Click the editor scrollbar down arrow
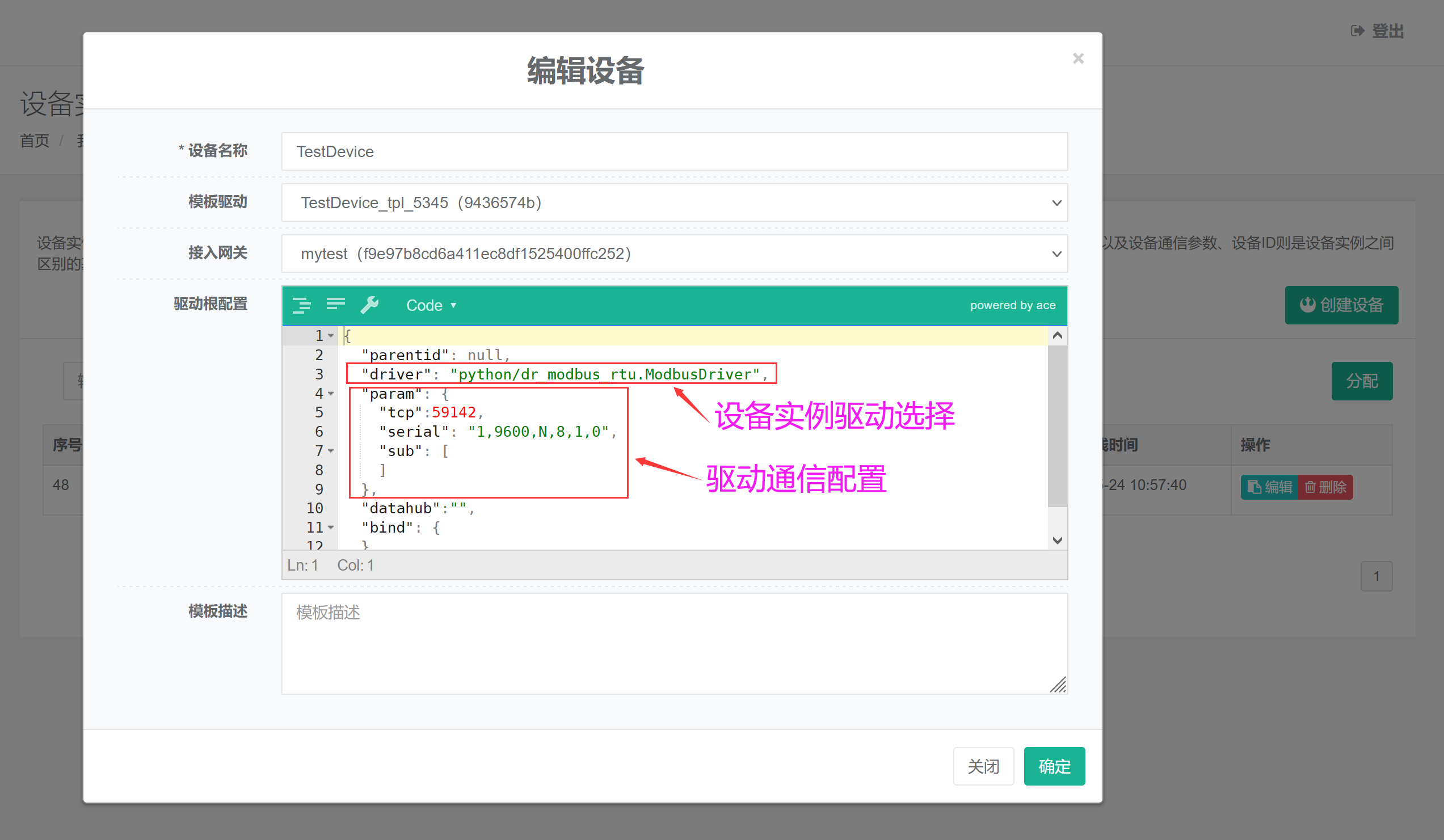This screenshot has width=1444, height=840. (1057, 541)
